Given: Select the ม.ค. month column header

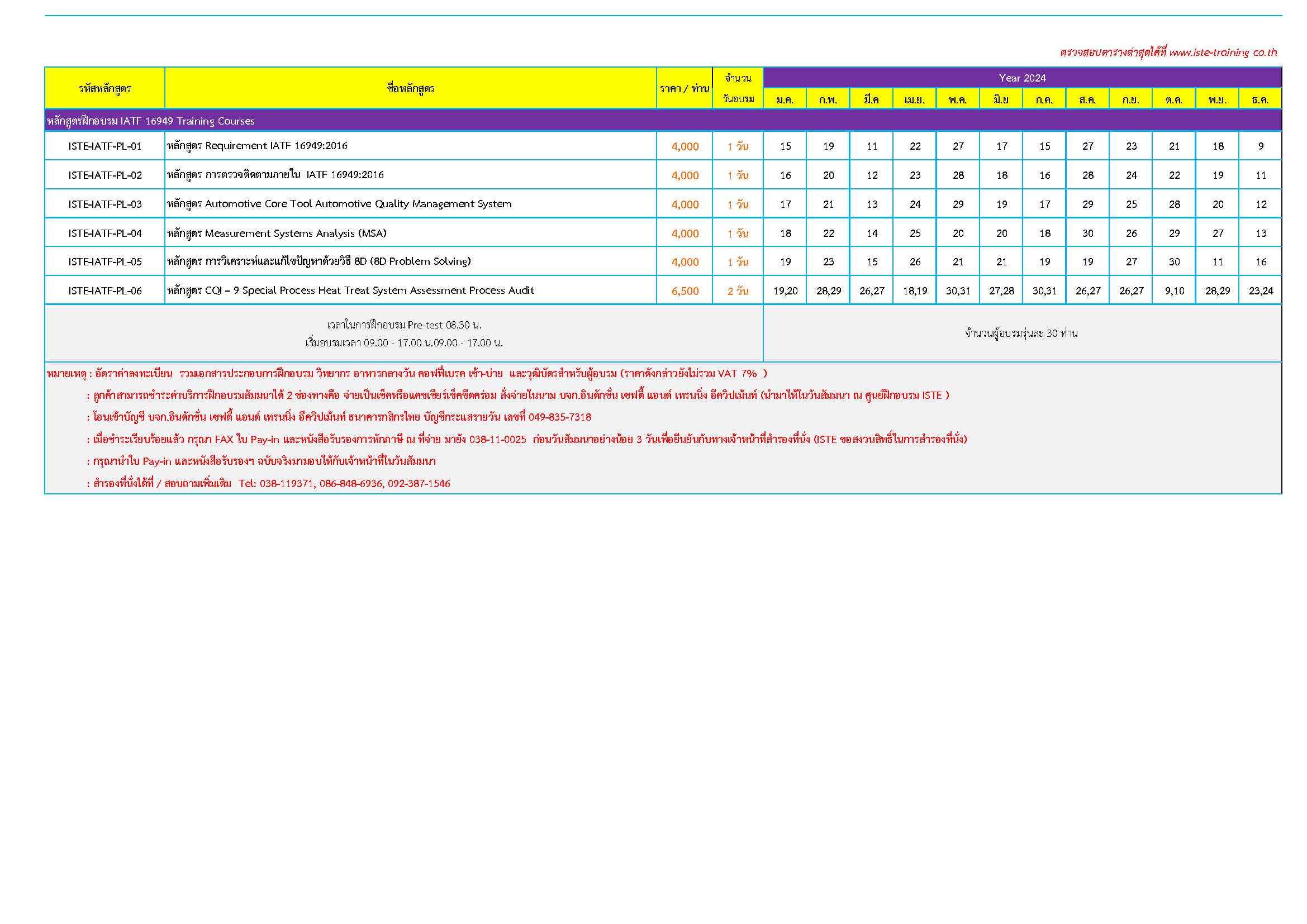Looking at the screenshot, I should pos(785,99).
